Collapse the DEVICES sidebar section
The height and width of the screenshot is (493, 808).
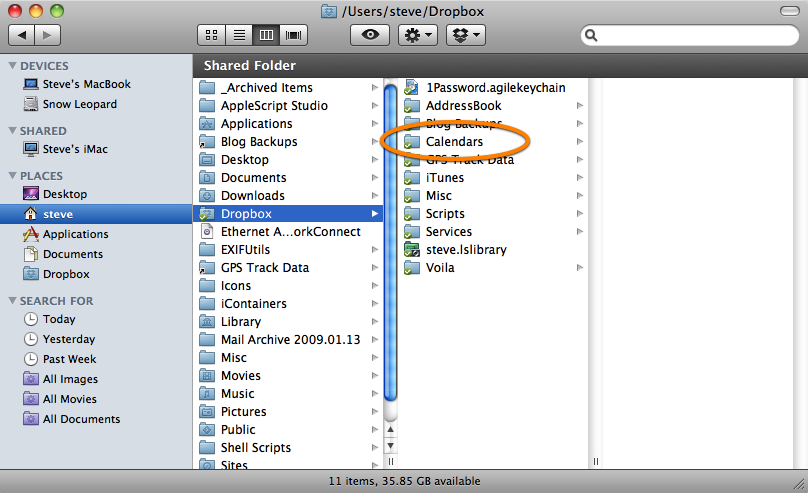point(13,66)
